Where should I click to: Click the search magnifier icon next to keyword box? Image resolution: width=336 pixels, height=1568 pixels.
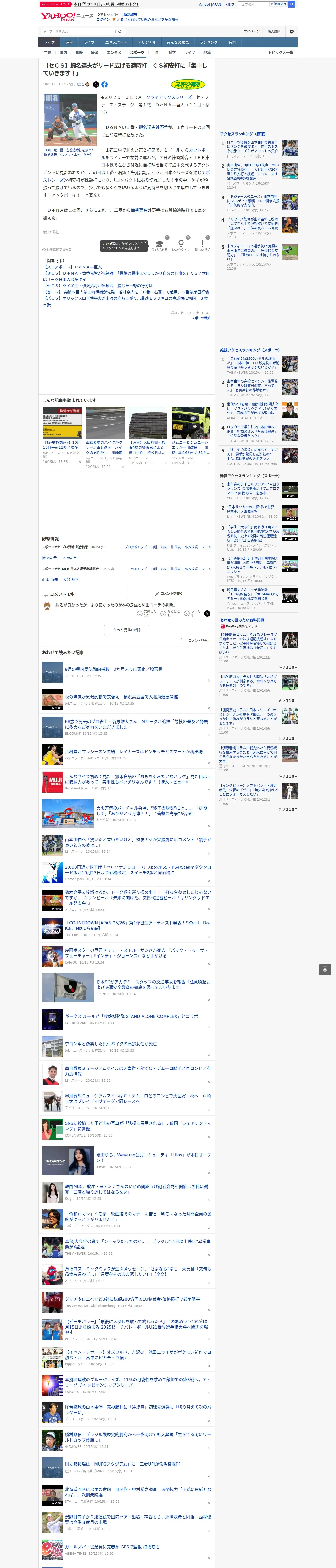pyautogui.click(x=120, y=31)
